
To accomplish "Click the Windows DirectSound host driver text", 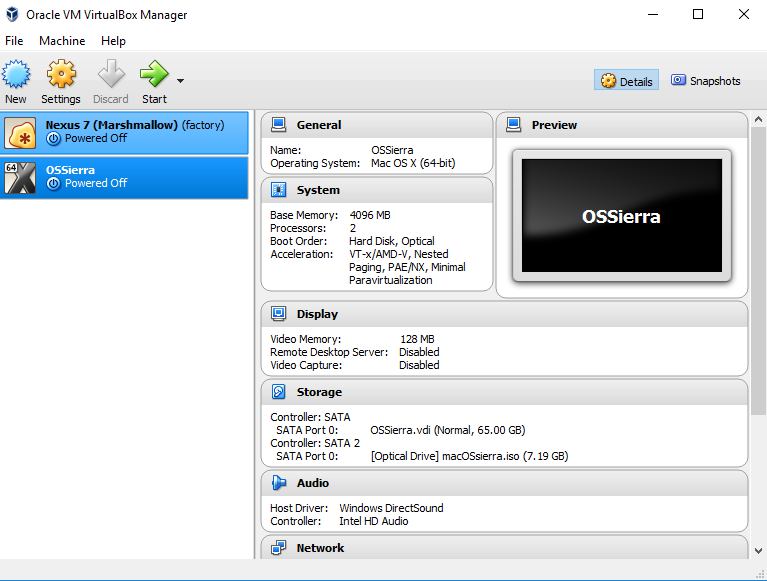I will pyautogui.click(x=391, y=508).
